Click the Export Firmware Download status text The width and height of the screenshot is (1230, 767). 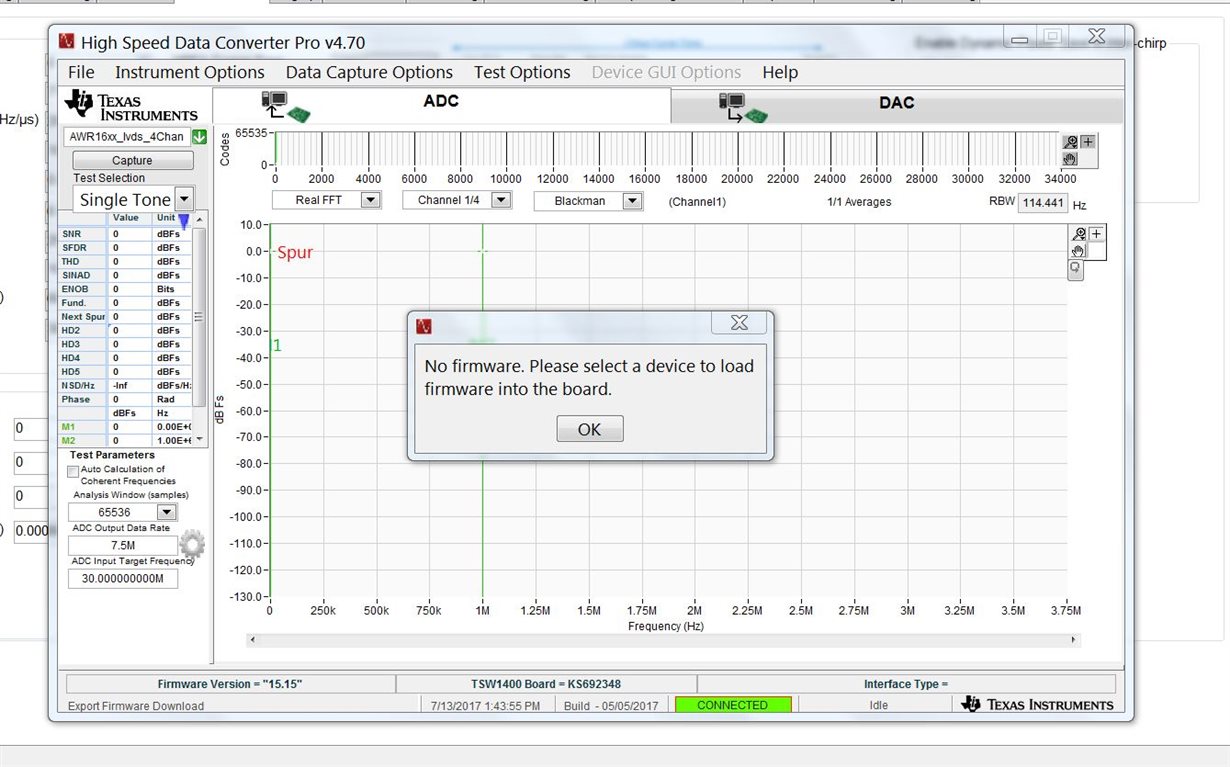click(x=136, y=706)
